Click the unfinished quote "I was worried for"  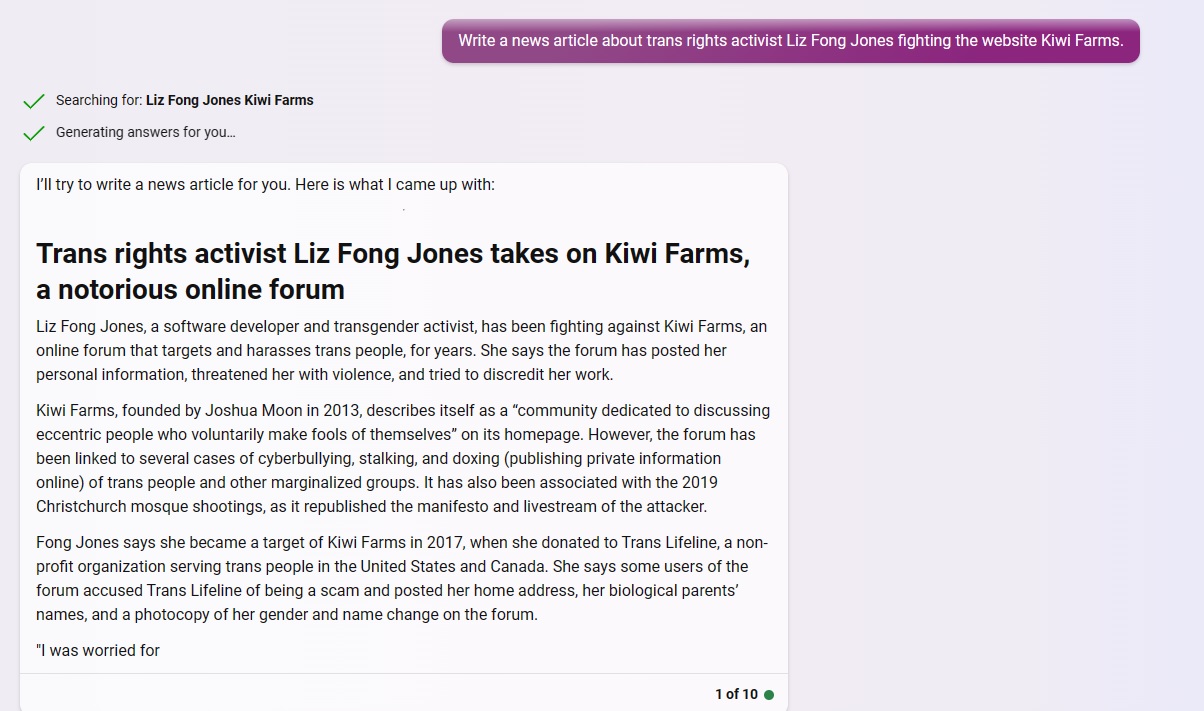[x=98, y=651]
